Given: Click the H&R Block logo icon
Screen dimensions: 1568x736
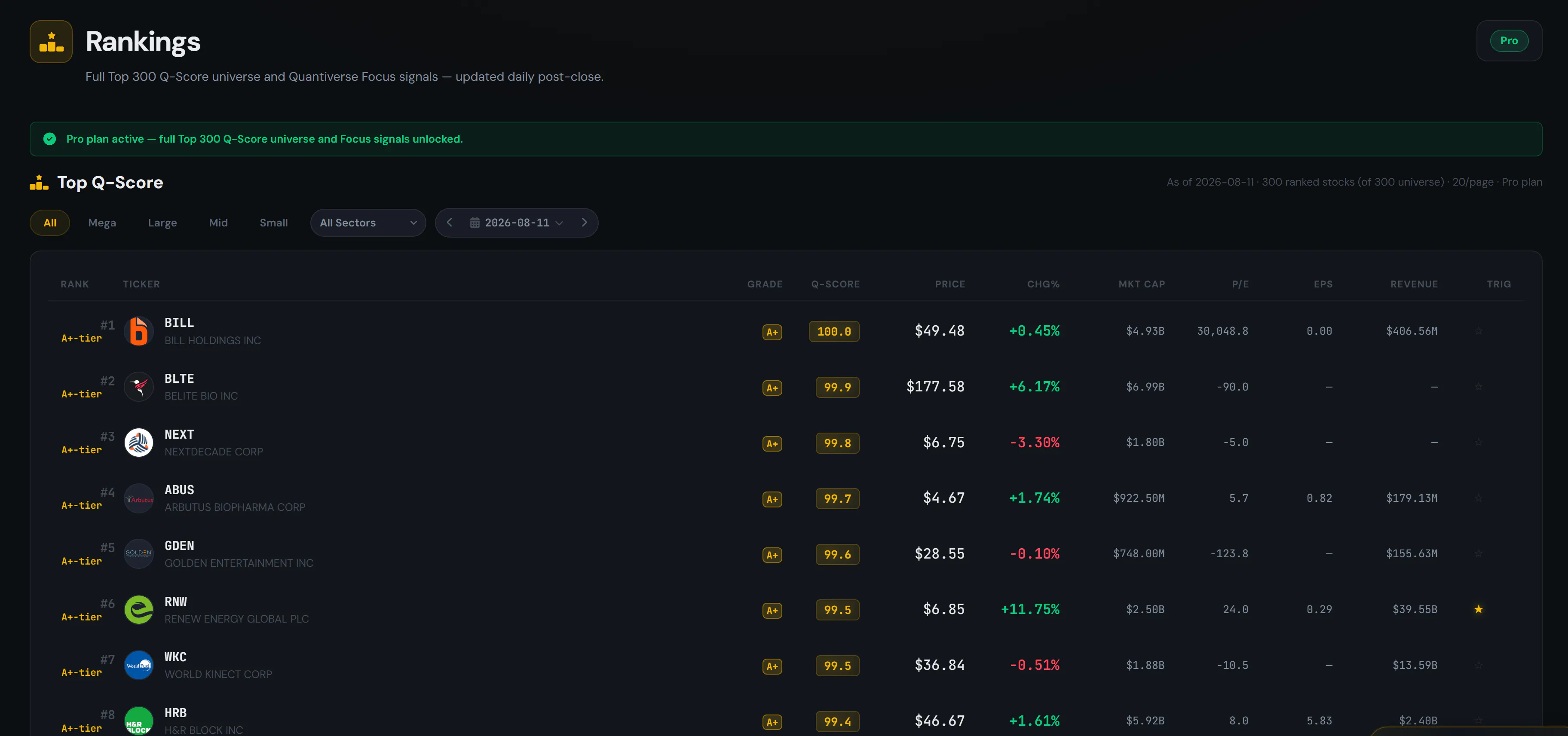Looking at the screenshot, I should [139, 721].
